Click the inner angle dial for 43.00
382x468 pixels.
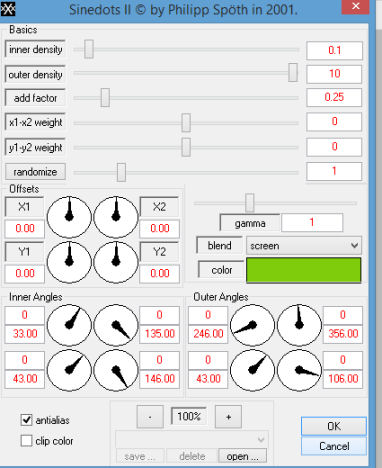pyautogui.click(x=69, y=370)
